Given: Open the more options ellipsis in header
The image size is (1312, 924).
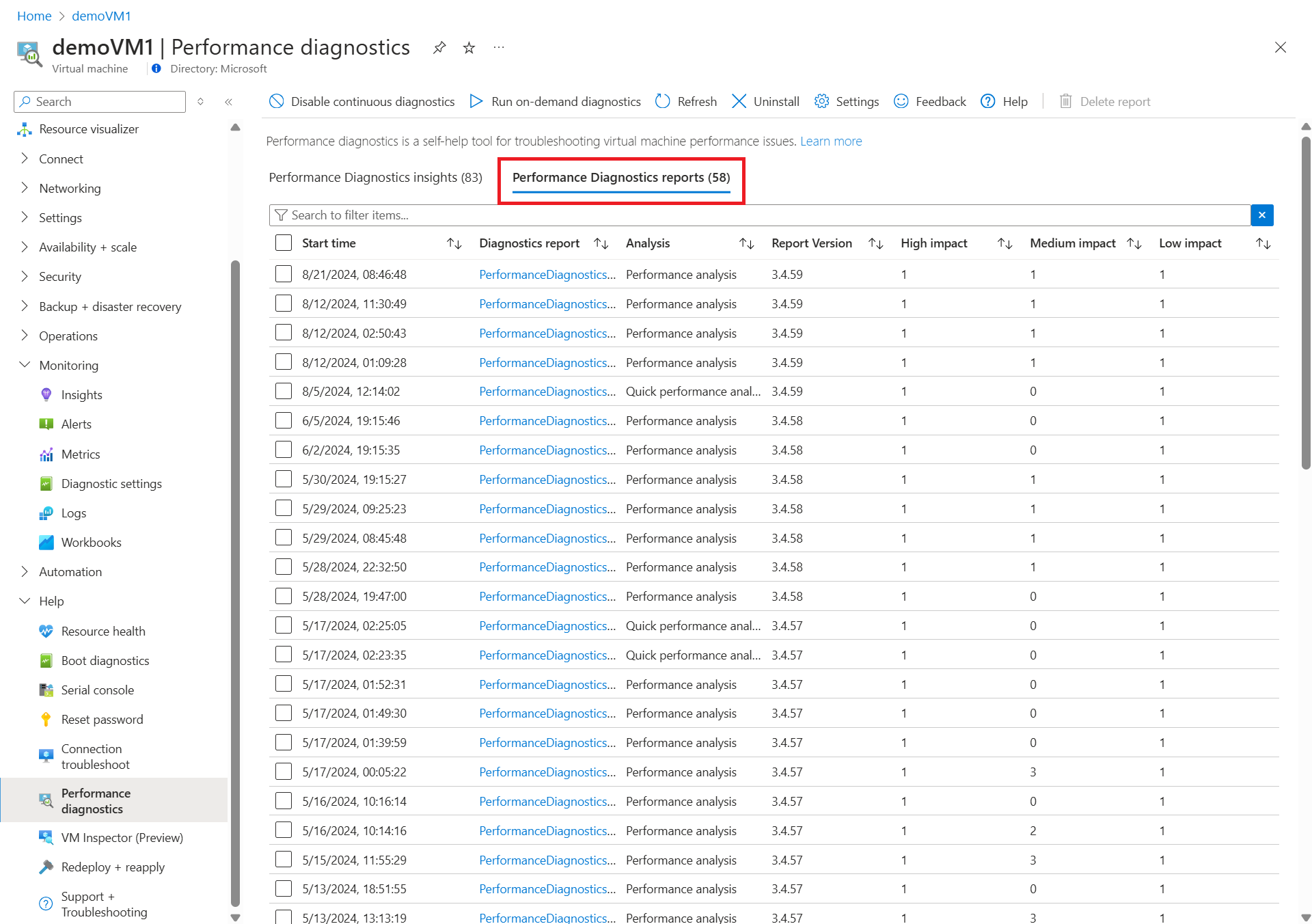Looking at the screenshot, I should coord(499,47).
